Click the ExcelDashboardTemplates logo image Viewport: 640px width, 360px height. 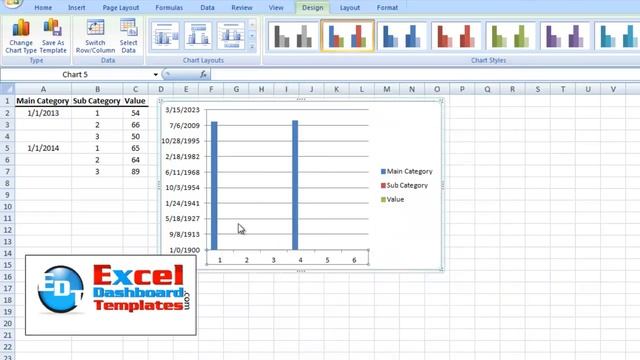click(111, 295)
